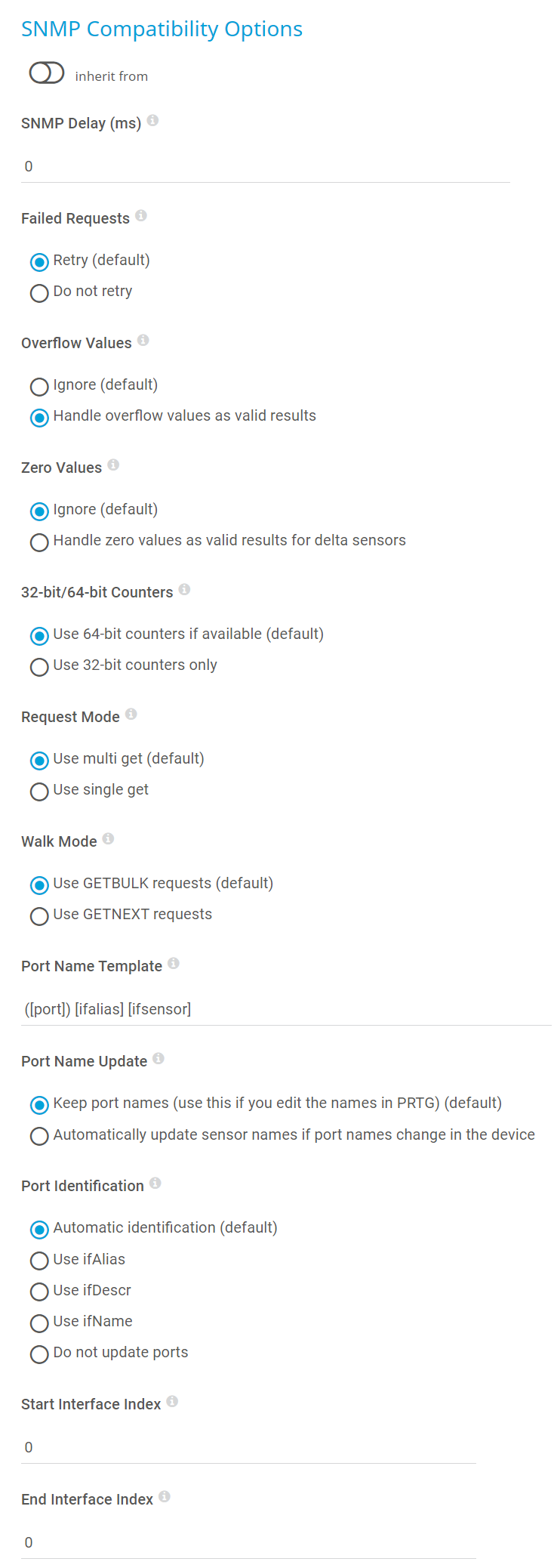Image resolution: width=554 pixels, height=1568 pixels.
Task: Open the Request Mode help icon
Action: click(131, 714)
